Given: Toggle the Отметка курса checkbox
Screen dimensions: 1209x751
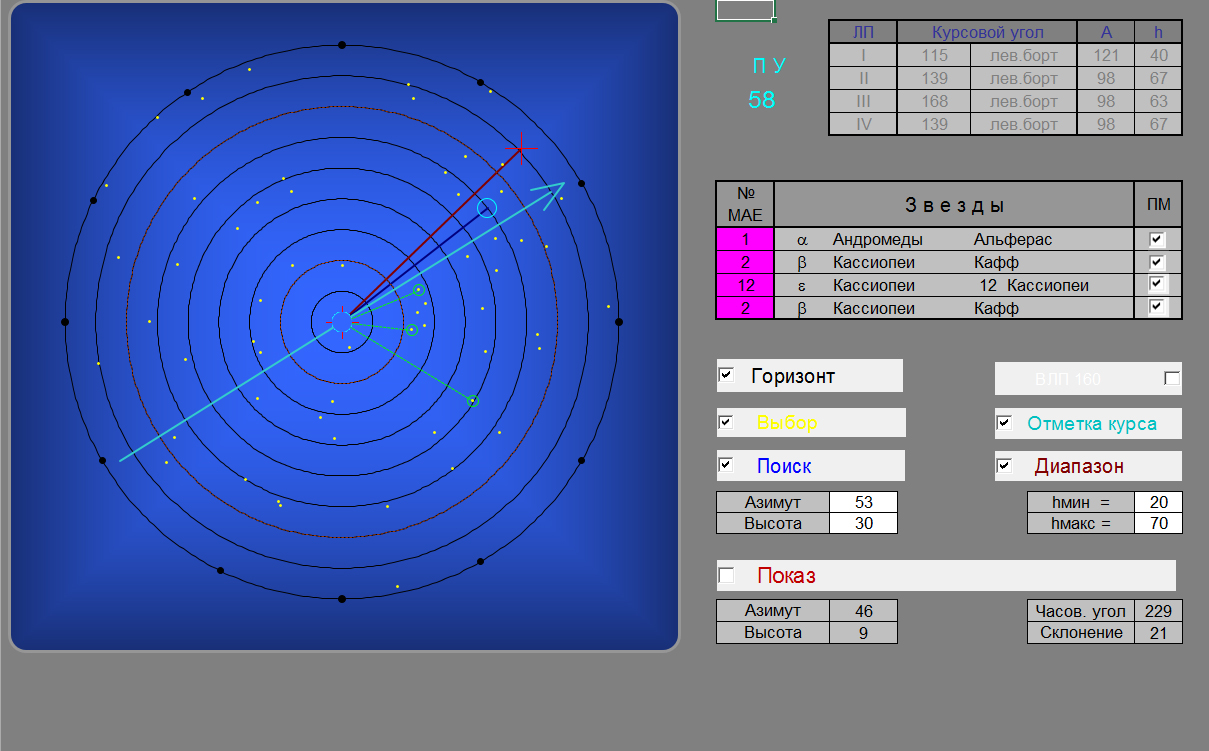Looking at the screenshot, I should (1004, 423).
